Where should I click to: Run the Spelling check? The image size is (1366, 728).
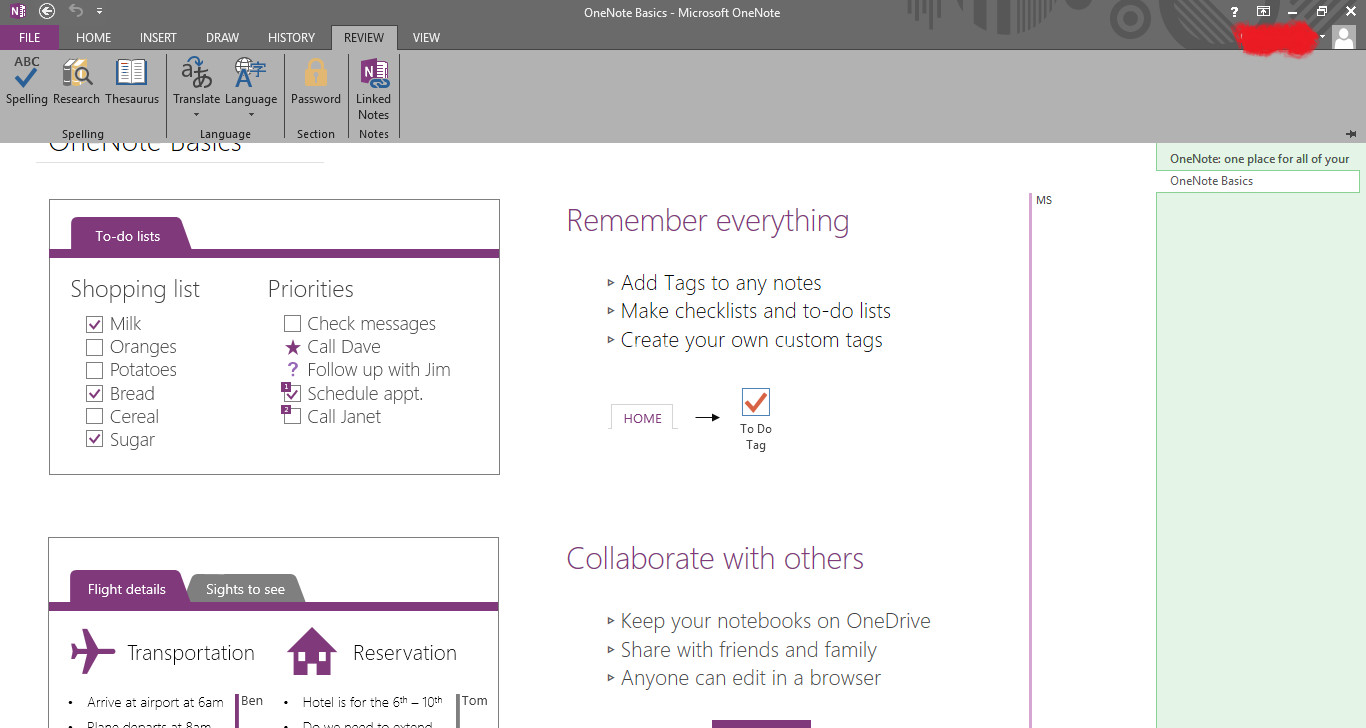click(x=27, y=81)
